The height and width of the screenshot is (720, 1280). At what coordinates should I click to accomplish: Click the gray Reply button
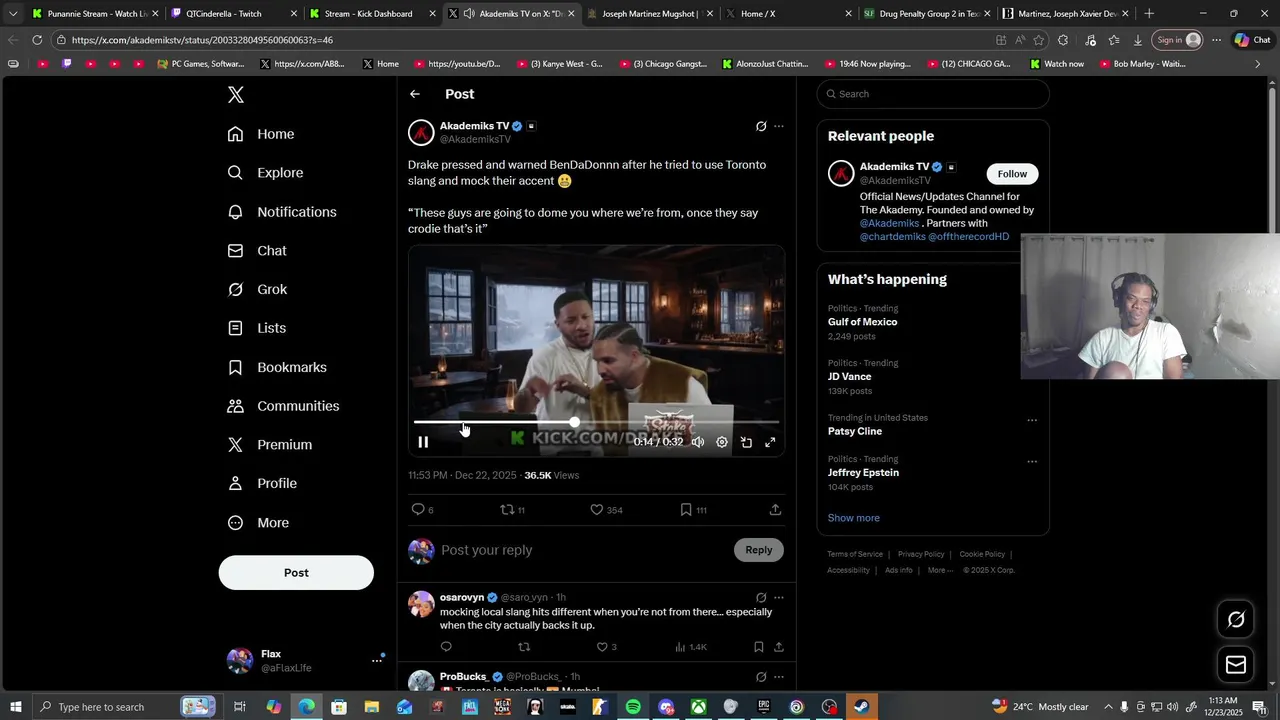(x=759, y=550)
